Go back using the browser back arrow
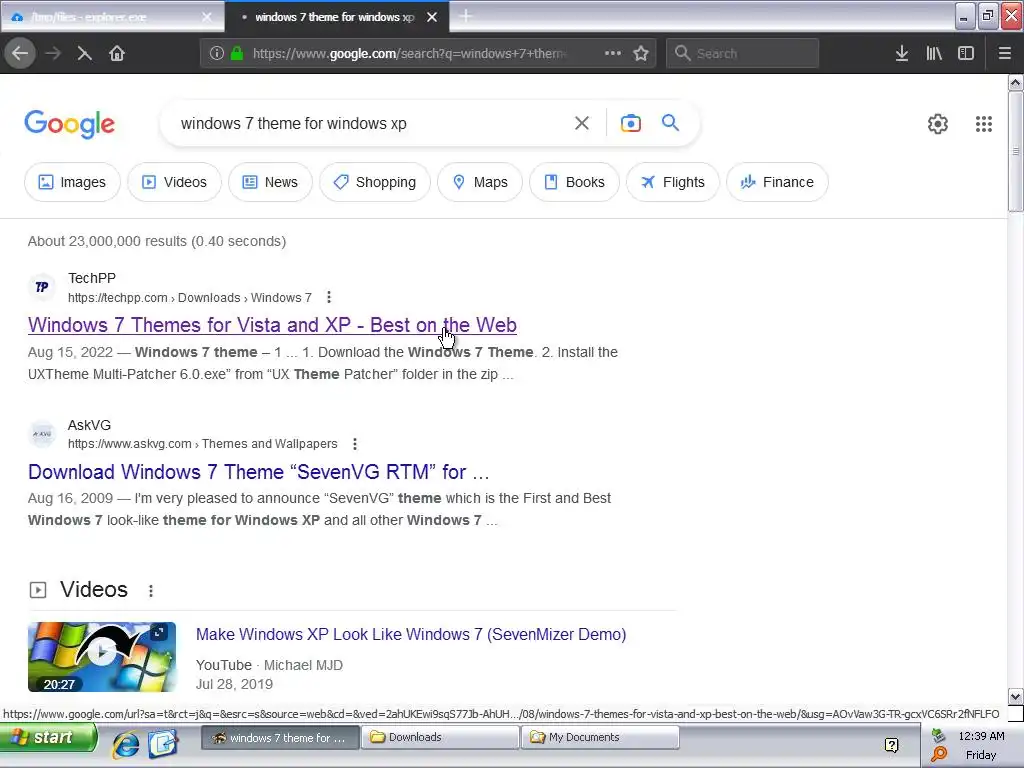 (20, 54)
